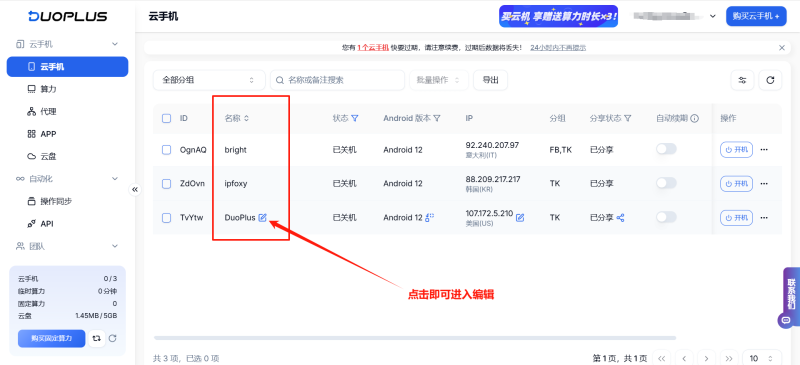Toggle auto-renew switch for the bright row
This screenshot has width=800, height=365.
(666, 149)
